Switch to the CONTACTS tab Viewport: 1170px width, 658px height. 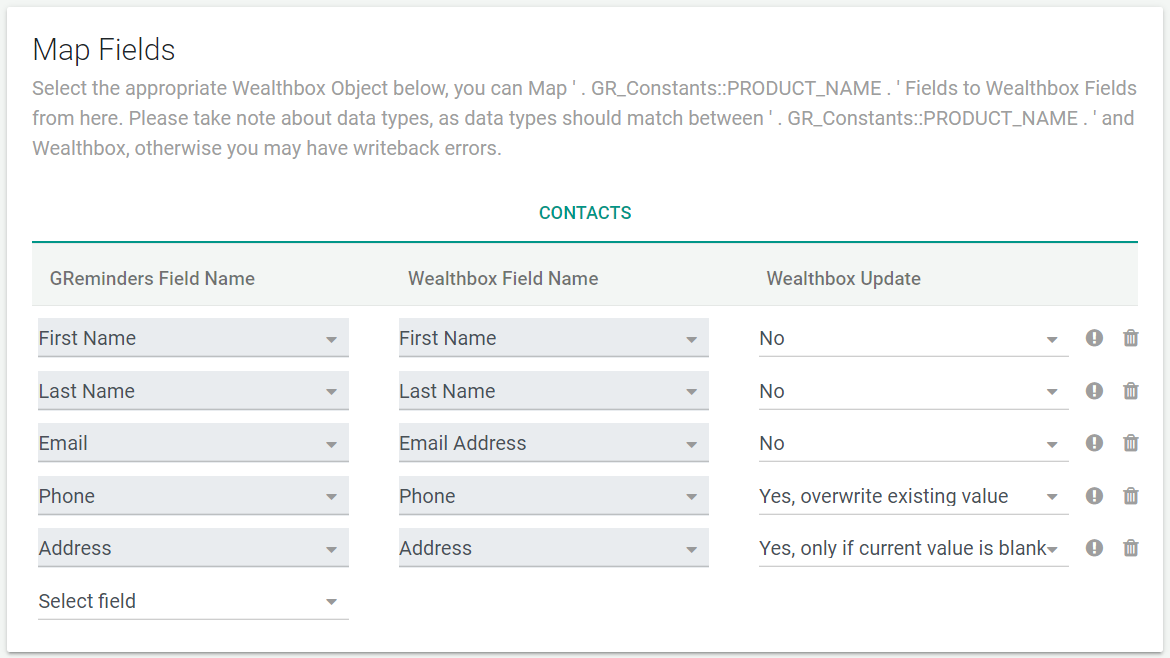coord(585,212)
